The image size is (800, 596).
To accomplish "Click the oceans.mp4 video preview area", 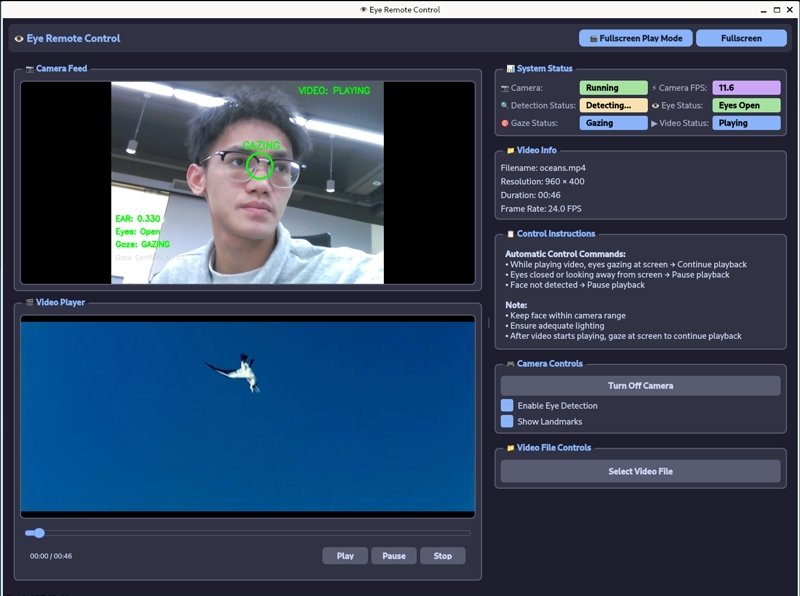I will click(x=248, y=416).
